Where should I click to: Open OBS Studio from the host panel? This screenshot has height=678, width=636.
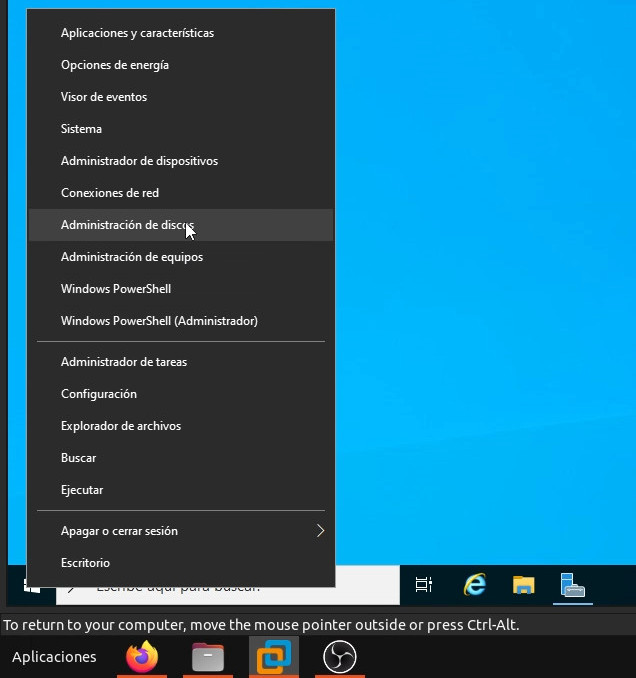339,657
